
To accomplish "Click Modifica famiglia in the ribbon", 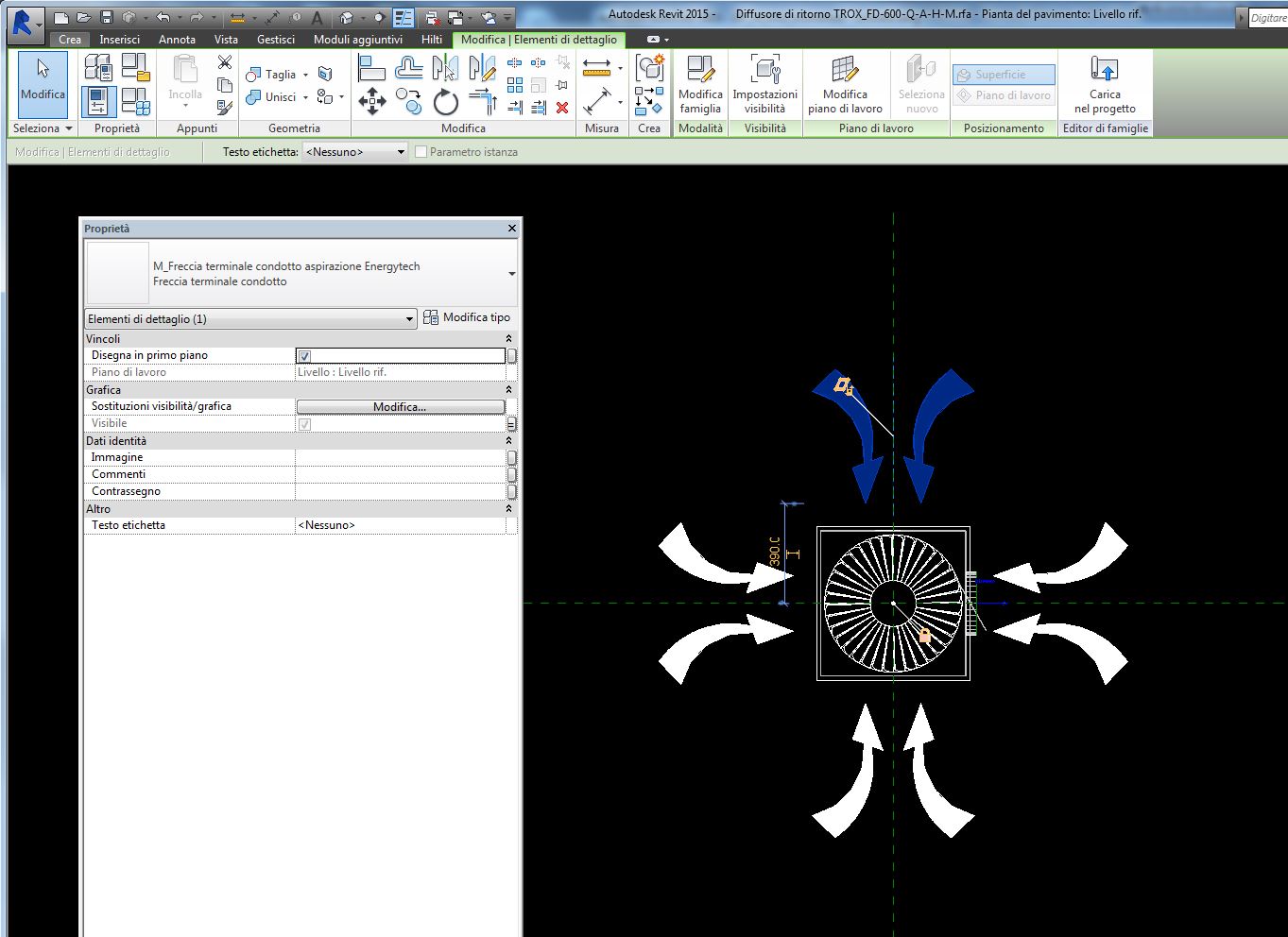I will 700,85.
